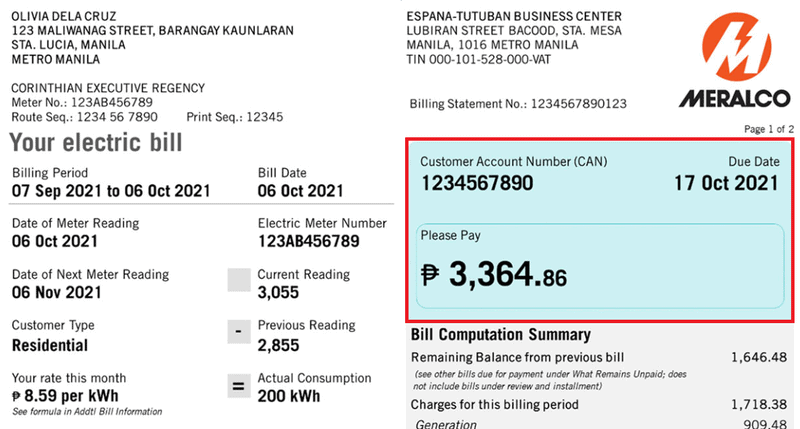Click the Due Date 17 Oct 2021
Screen dimensions: 800x429
point(727,183)
